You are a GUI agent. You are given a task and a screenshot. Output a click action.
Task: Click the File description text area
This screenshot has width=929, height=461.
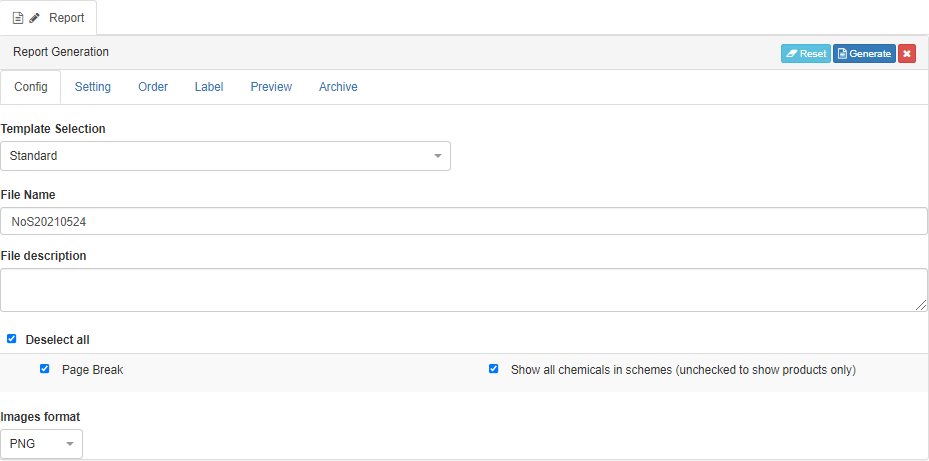tap(464, 289)
